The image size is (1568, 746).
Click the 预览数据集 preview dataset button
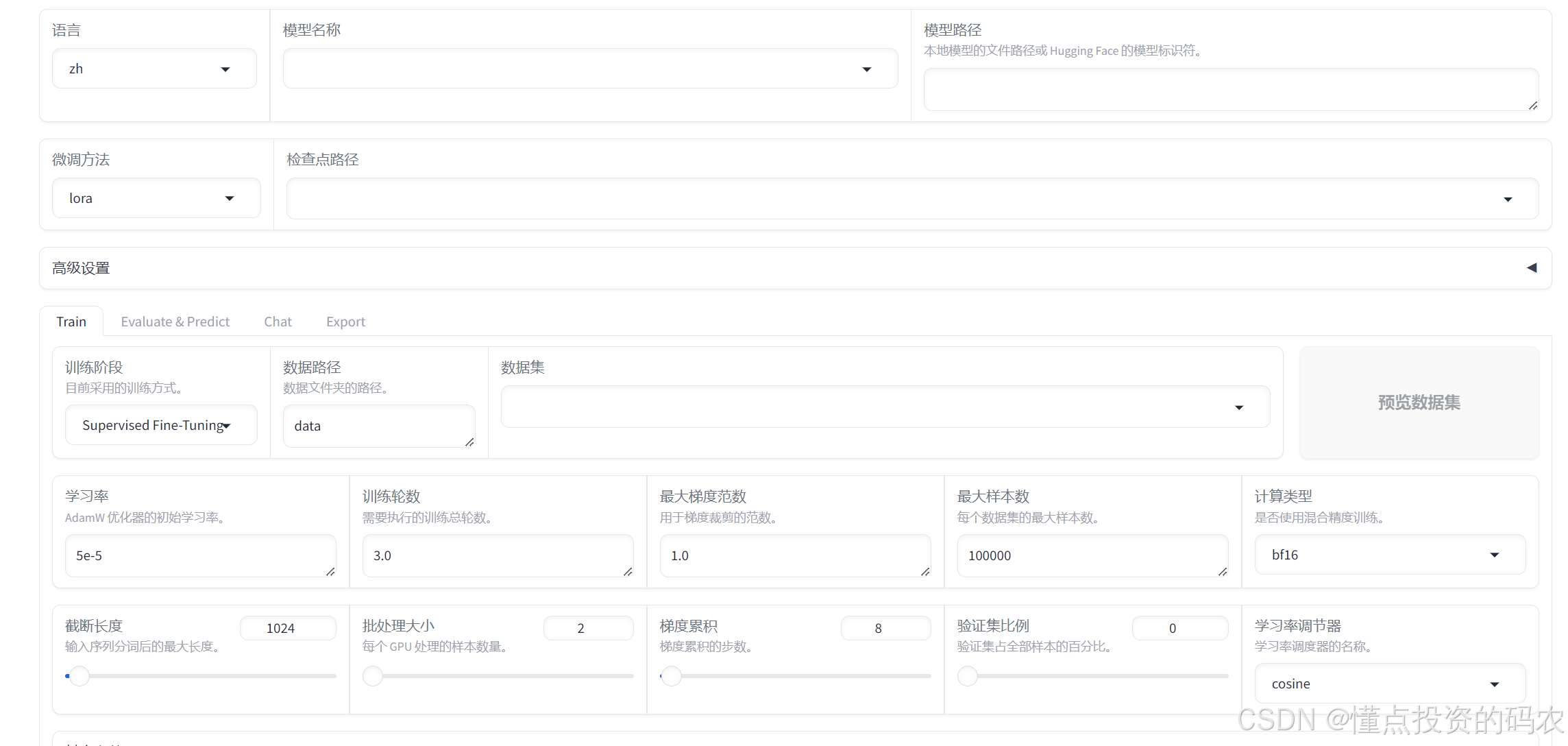click(x=1419, y=402)
